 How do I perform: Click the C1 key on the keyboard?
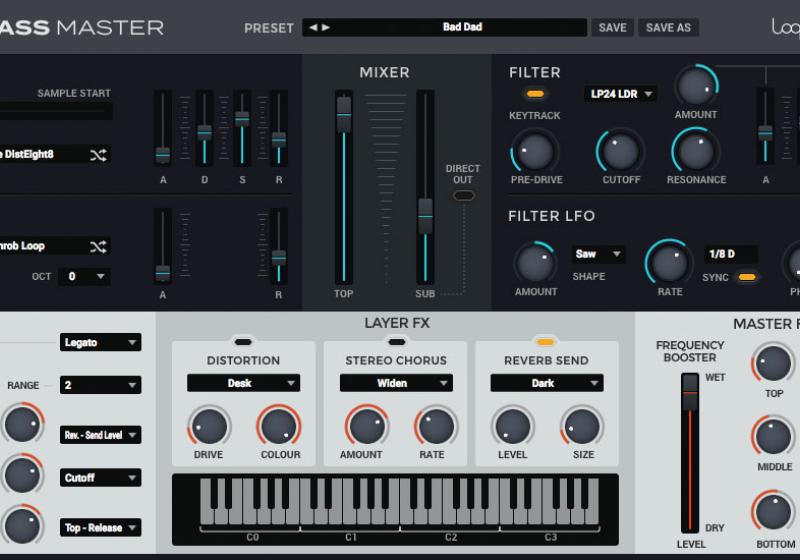click(x=307, y=513)
